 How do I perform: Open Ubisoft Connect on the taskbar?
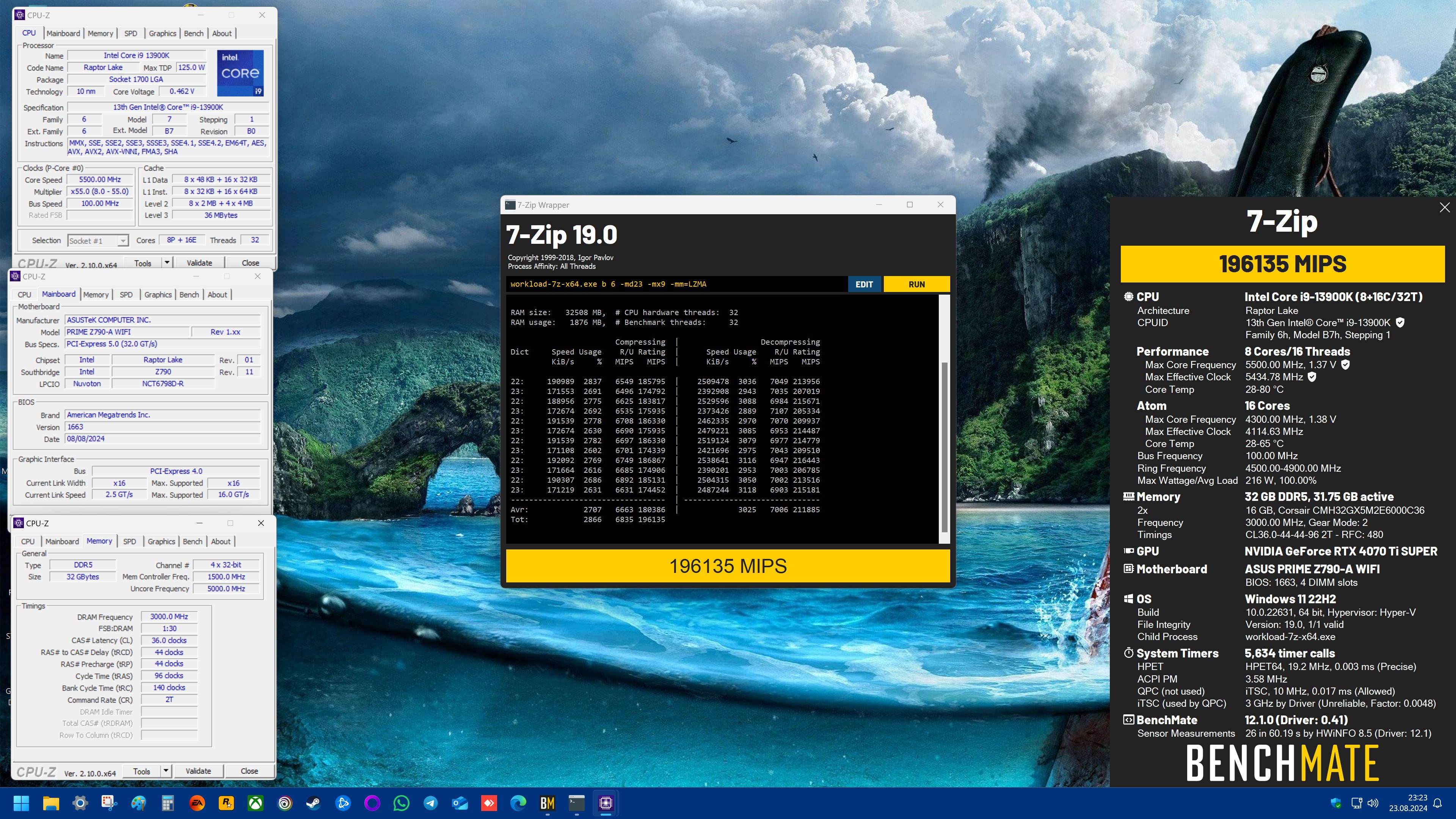(285, 803)
